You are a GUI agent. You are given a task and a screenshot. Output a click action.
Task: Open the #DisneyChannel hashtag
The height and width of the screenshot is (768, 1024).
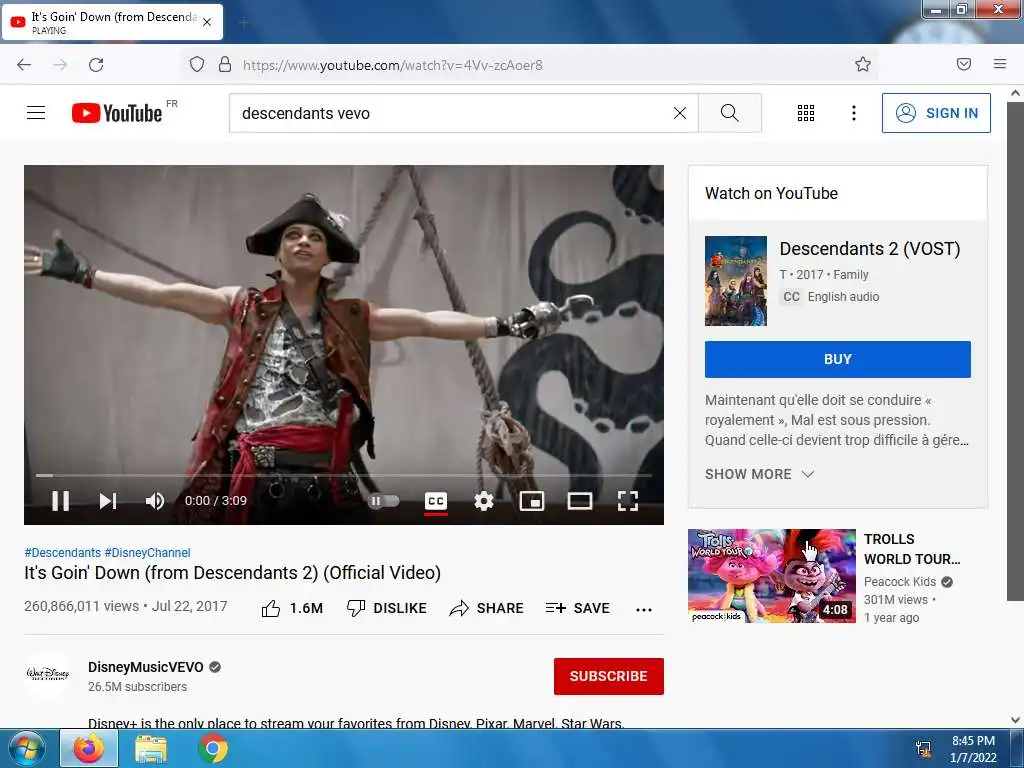(x=148, y=552)
